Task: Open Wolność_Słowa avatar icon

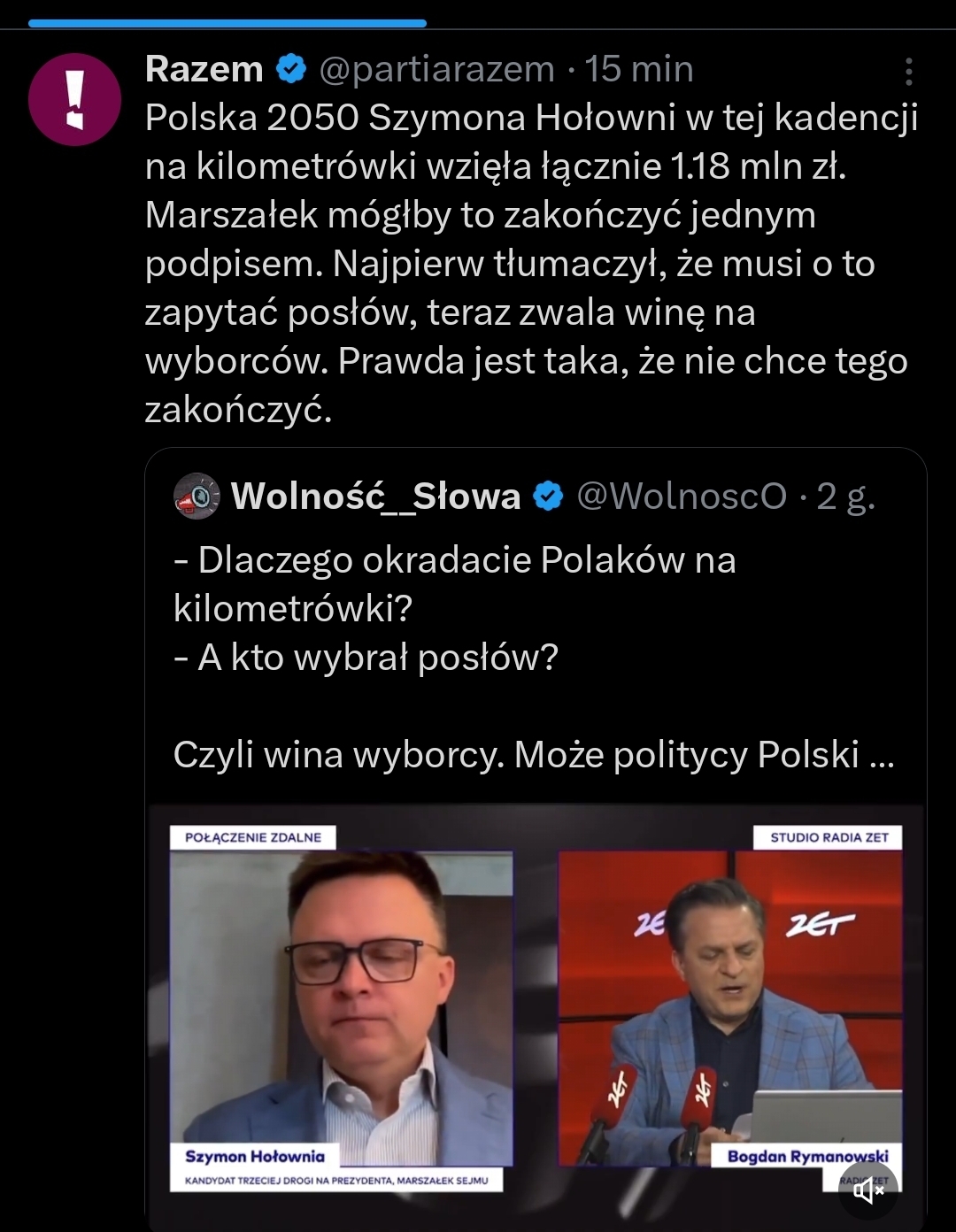Action: pyautogui.click(x=197, y=496)
